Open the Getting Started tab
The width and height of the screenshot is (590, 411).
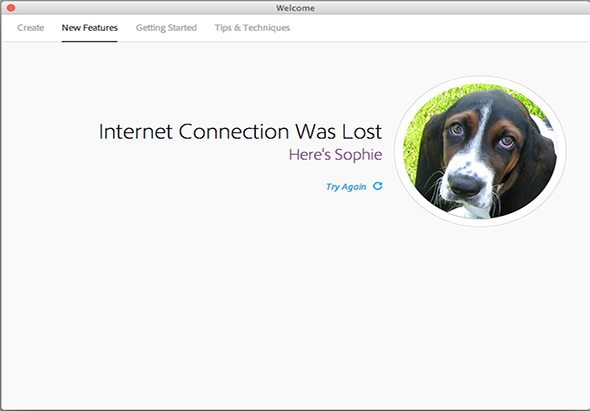[166, 28]
